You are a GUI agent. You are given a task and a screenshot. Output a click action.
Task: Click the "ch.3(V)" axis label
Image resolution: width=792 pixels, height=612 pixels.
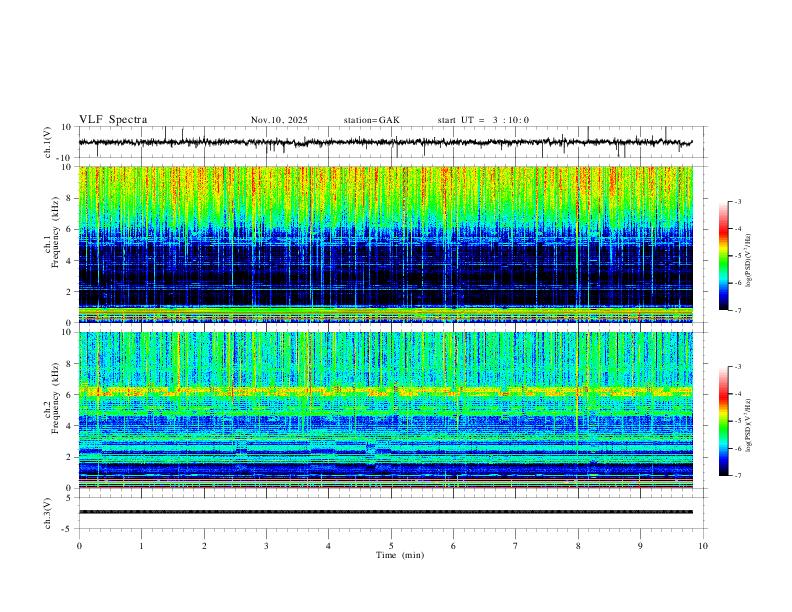48,514
